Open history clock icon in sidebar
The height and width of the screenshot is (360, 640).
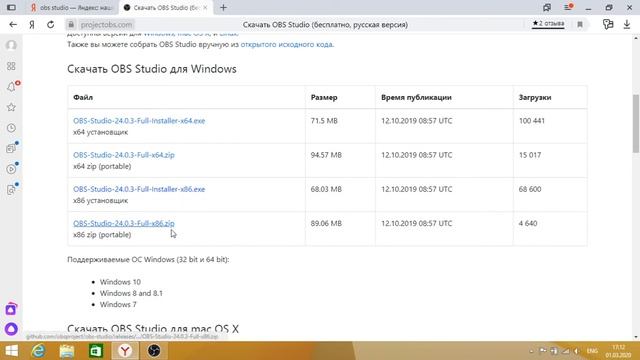[11, 128]
